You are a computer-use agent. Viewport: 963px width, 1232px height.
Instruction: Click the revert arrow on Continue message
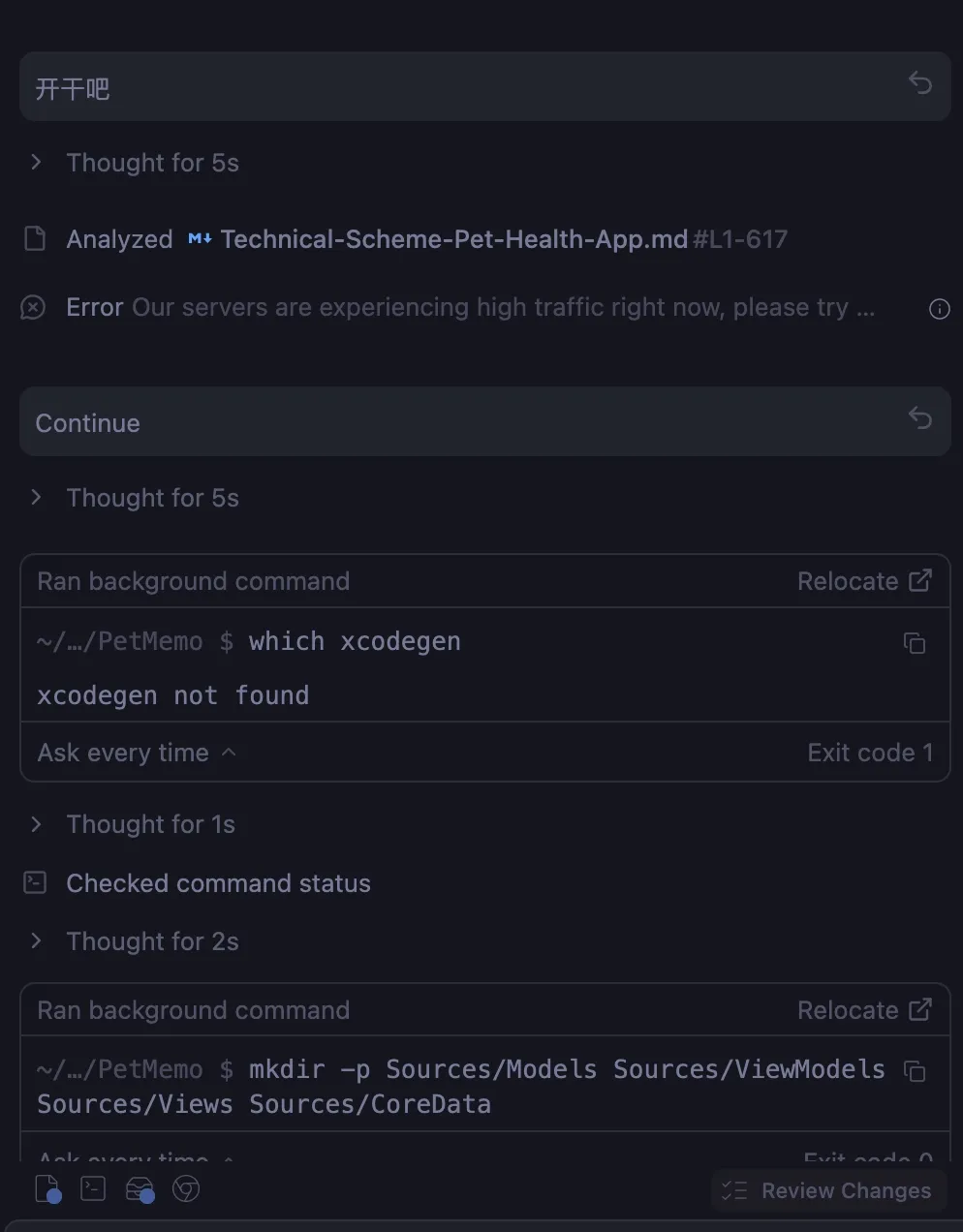click(x=919, y=418)
